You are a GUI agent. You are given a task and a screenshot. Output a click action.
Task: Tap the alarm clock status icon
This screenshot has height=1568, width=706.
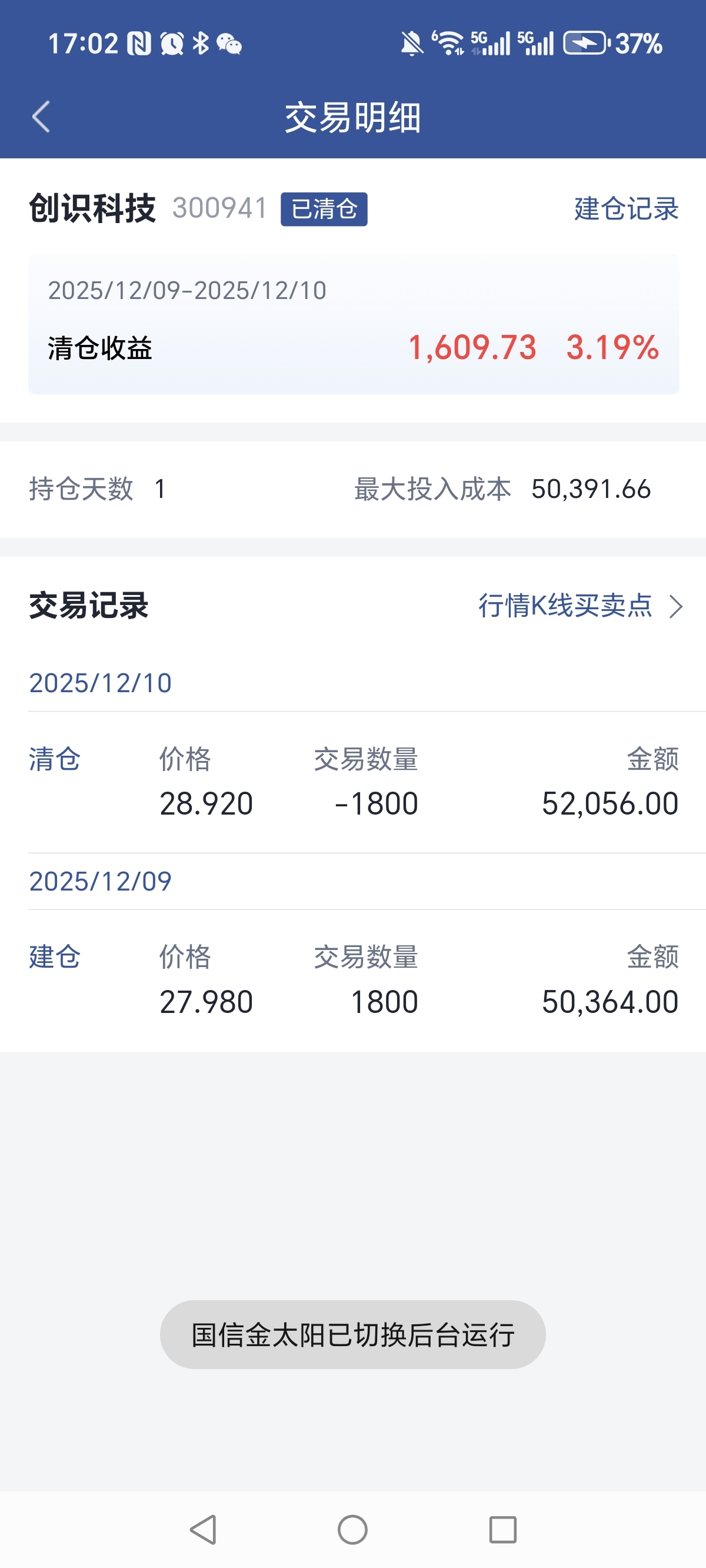pos(172,44)
